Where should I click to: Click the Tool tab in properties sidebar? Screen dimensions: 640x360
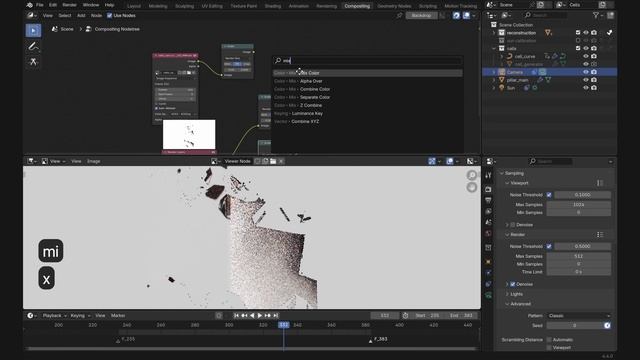(x=489, y=176)
